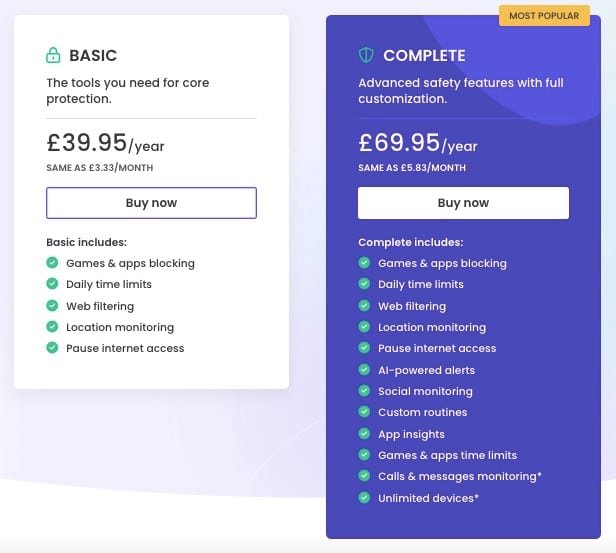Screen dimensions: 616x553
Task: Click checkmark beside Basic Games & apps blocking
Action: pyautogui.click(x=52, y=263)
